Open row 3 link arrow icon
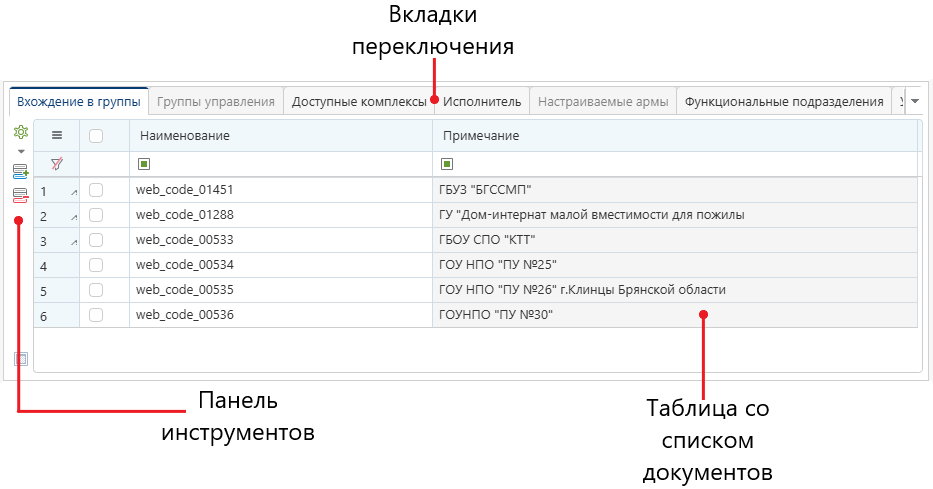The image size is (933, 489). point(74,242)
